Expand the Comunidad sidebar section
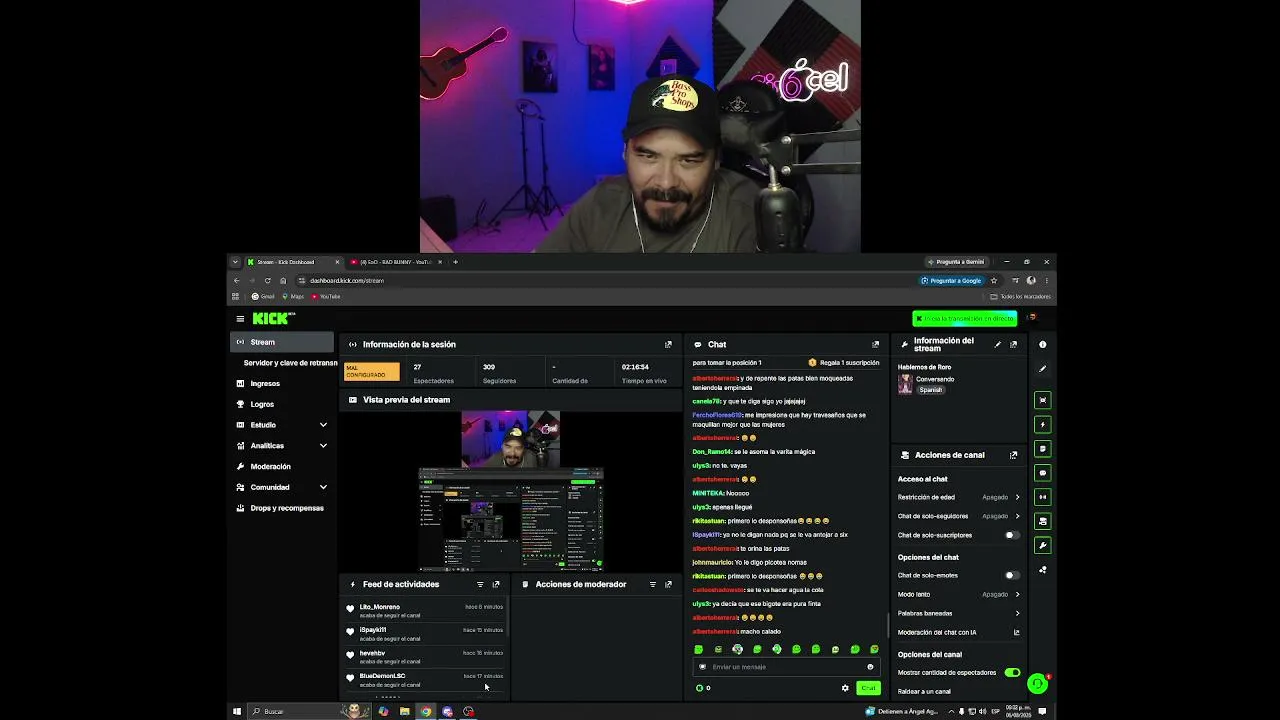 [323, 487]
